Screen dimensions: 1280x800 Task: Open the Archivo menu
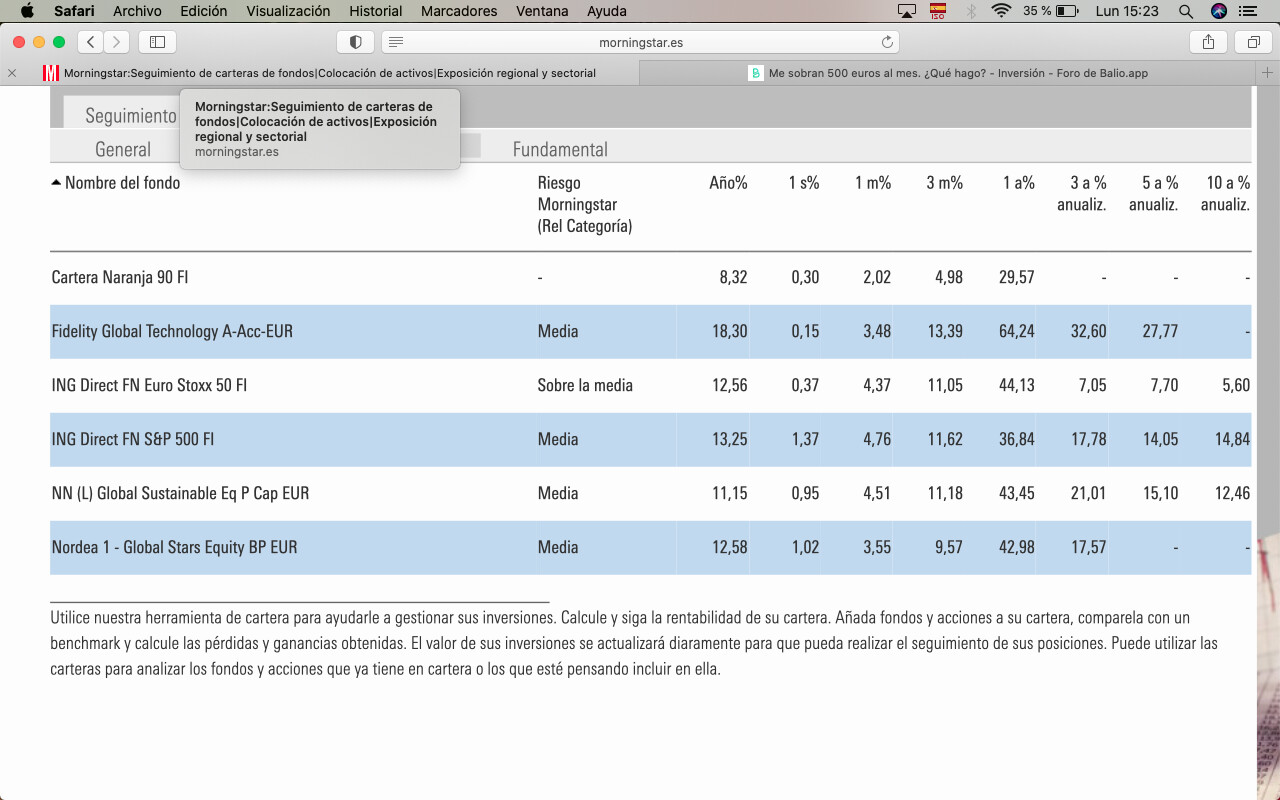[x=137, y=11]
